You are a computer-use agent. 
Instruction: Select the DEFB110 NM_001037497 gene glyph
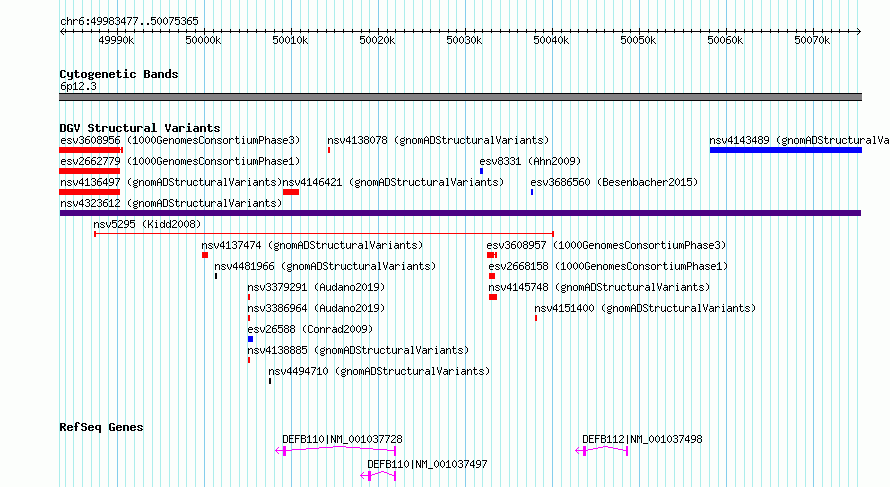click(x=378, y=476)
